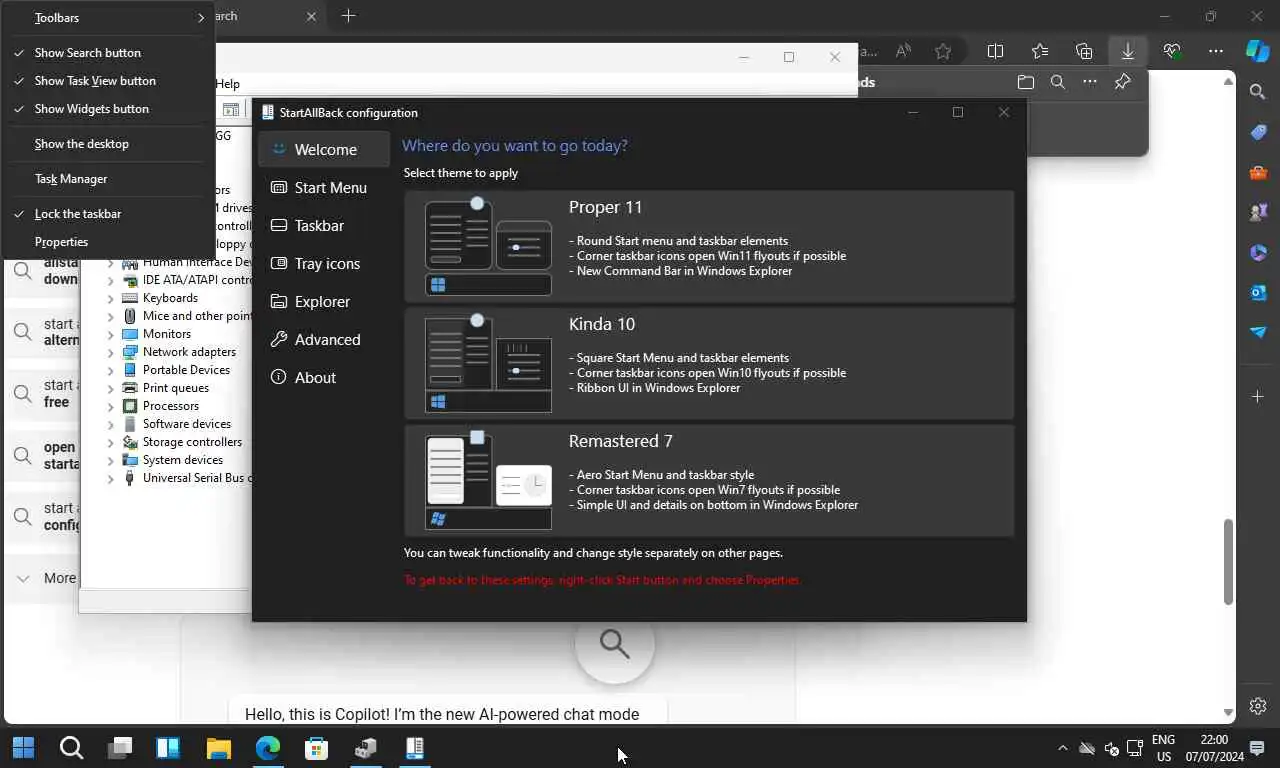Expand Network adapters category
The image size is (1280, 768).
pyautogui.click(x=111, y=352)
